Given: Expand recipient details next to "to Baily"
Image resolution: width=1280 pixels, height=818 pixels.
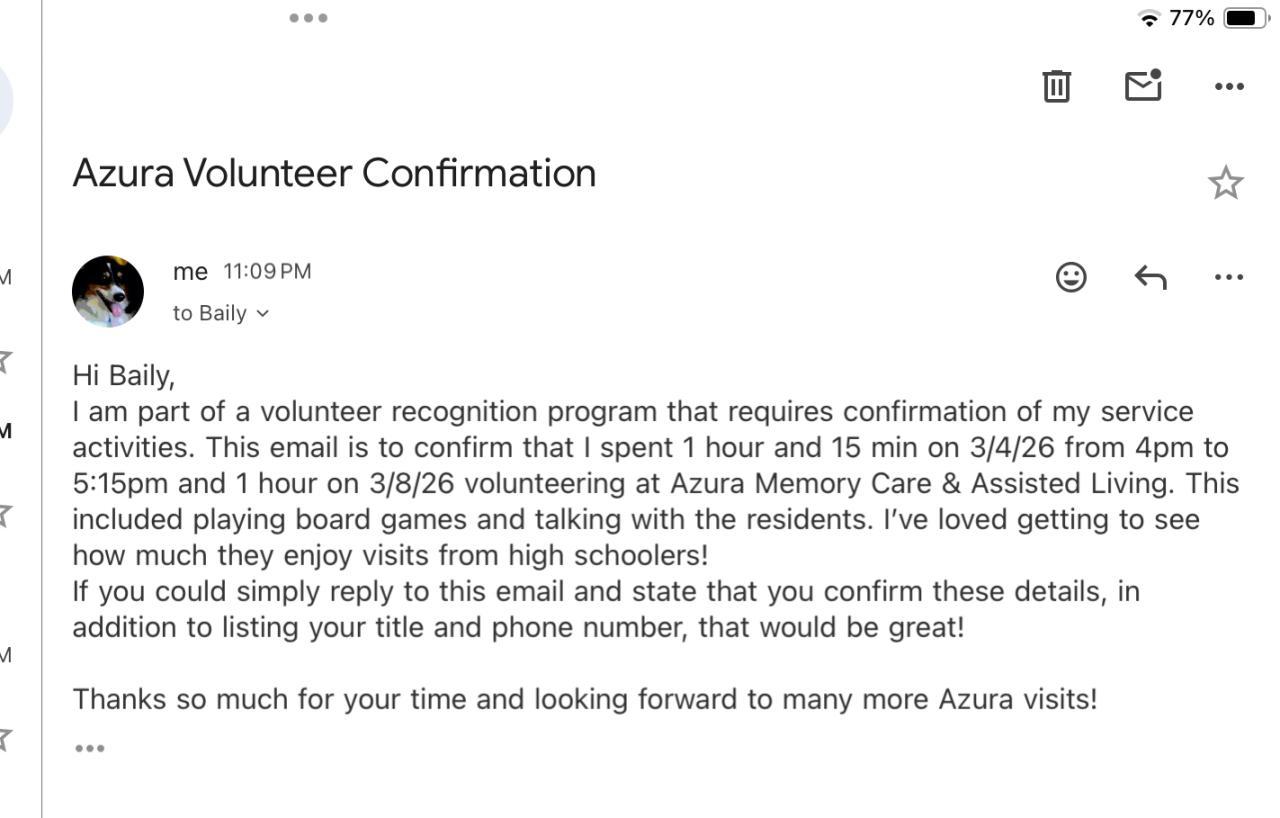Looking at the screenshot, I should [262, 314].
